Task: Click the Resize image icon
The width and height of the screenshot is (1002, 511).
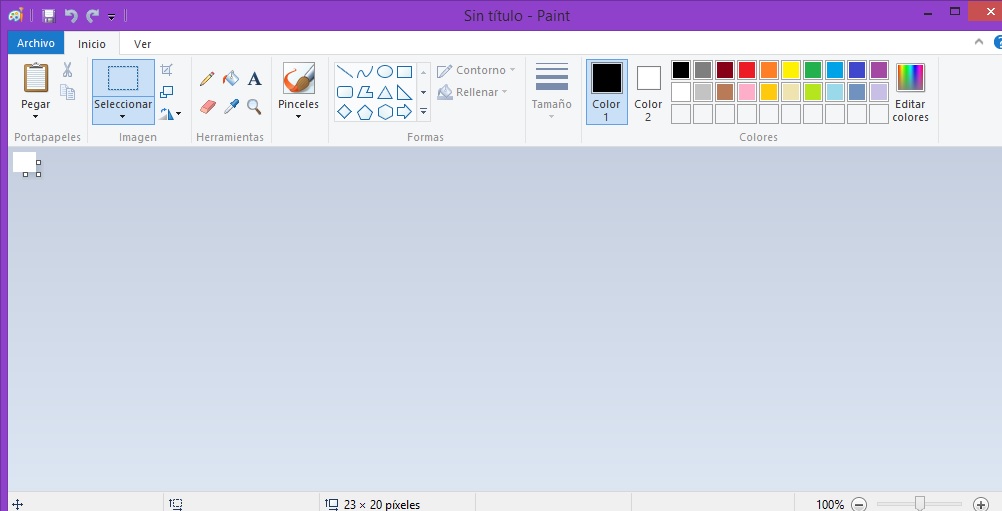Action: pyautogui.click(x=167, y=92)
